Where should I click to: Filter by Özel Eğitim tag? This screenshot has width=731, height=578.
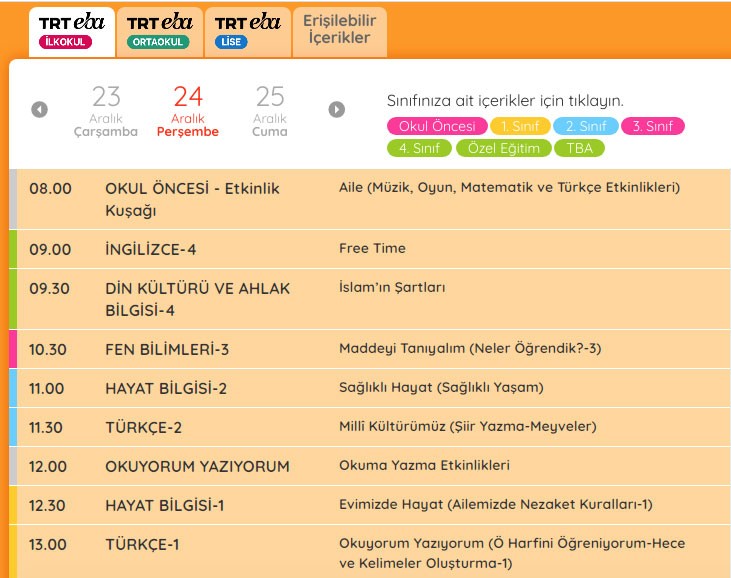[504, 148]
